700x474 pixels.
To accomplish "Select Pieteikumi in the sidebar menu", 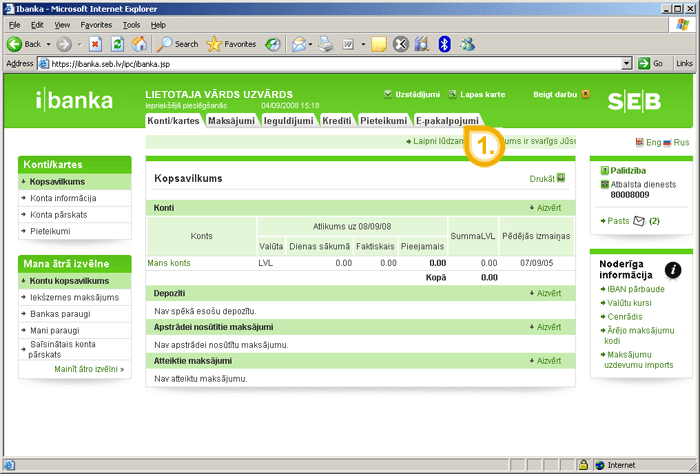I will [x=50, y=231].
